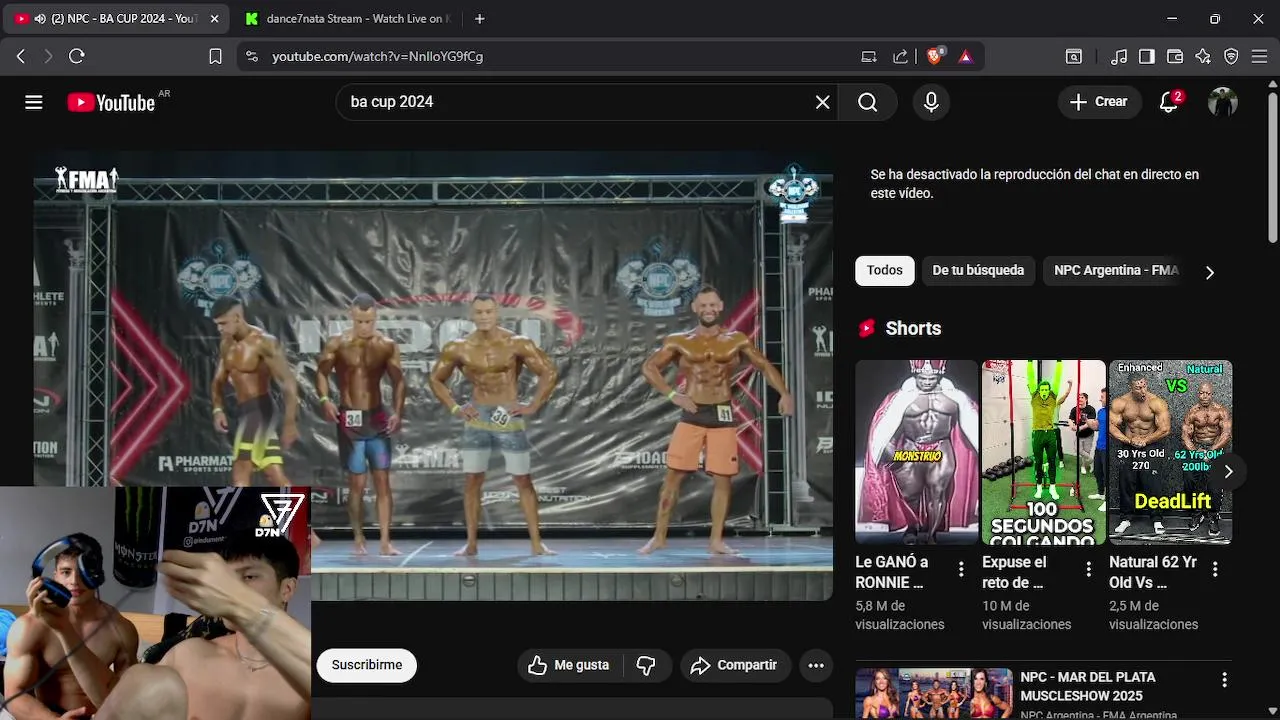The width and height of the screenshot is (1280, 720).
Task: Bookmark this page in Brave
Action: click(x=215, y=57)
